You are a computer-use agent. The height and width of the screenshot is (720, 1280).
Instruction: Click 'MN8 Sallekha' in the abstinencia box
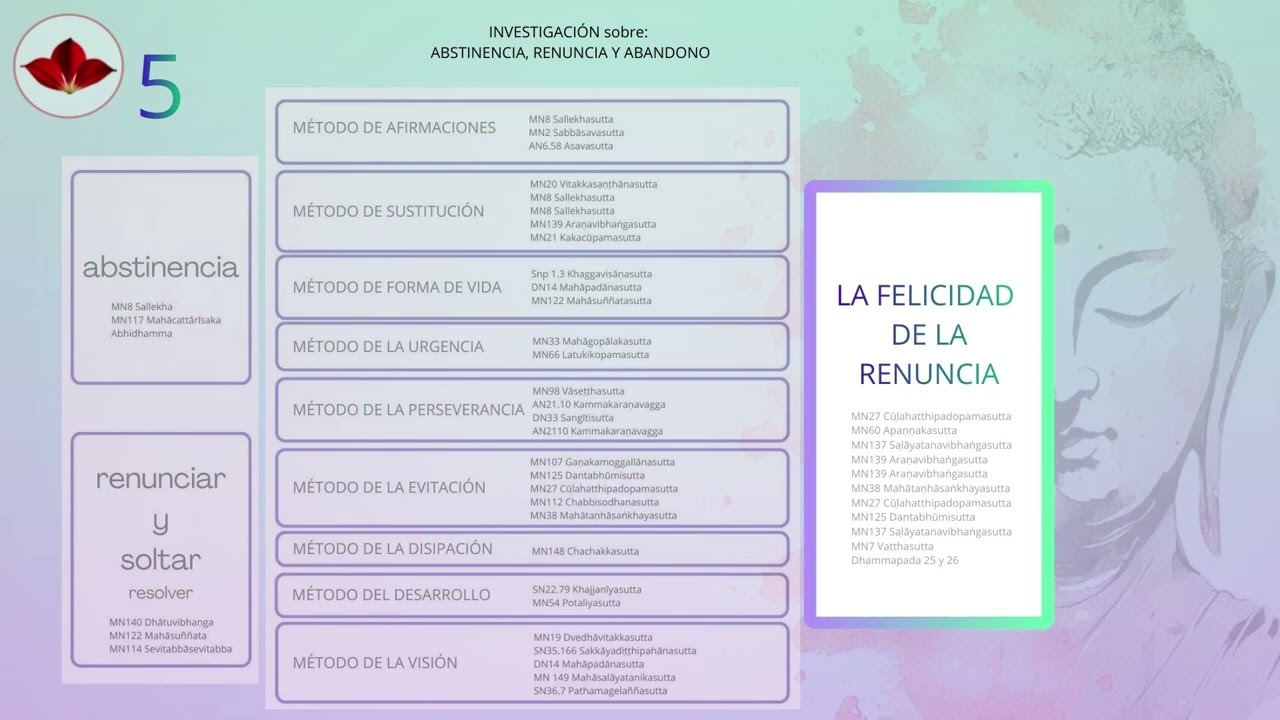(142, 306)
